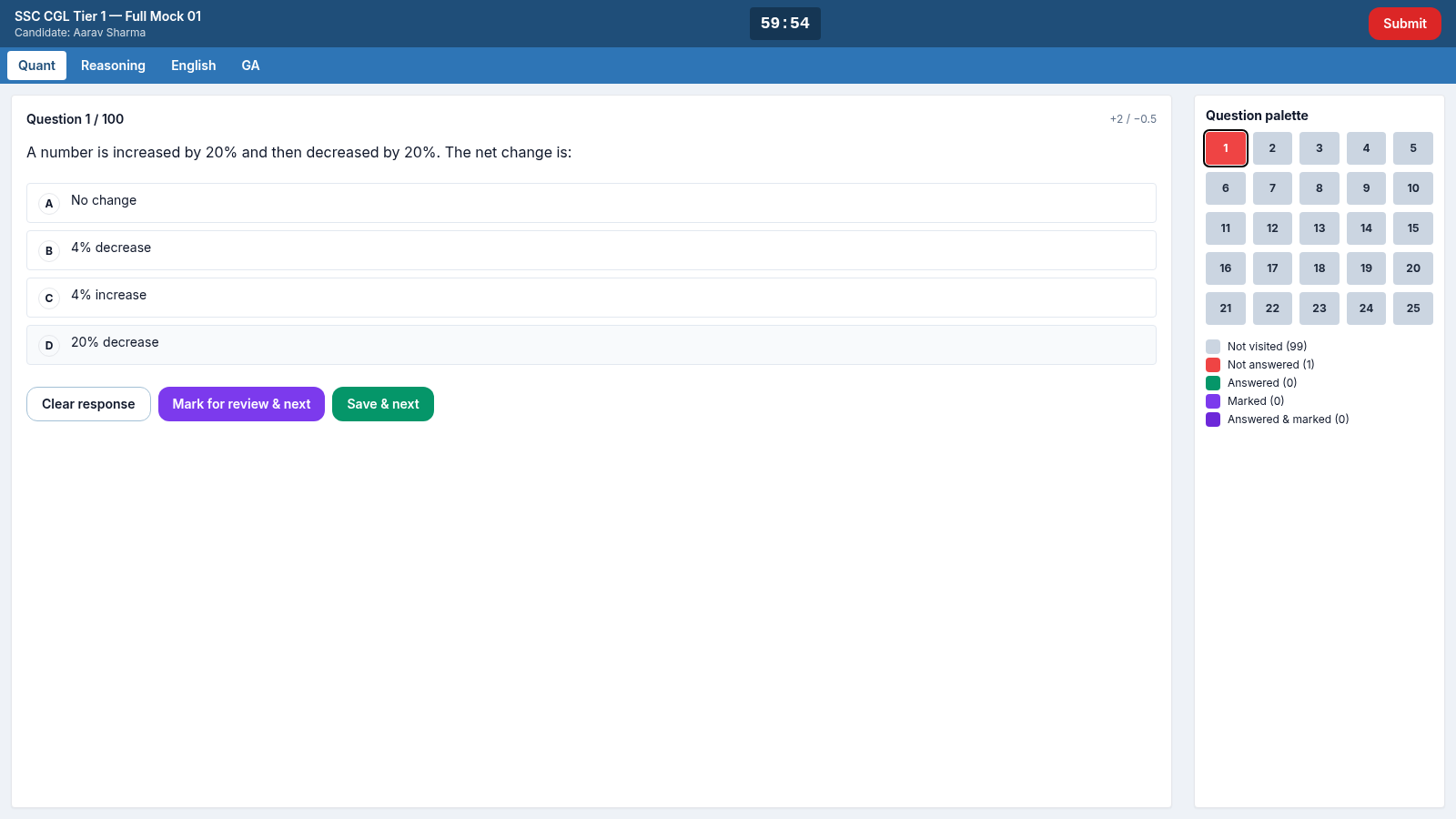Screen dimensions: 1456x819
Task: Select question 17 in the palette
Action: (x=1272, y=268)
